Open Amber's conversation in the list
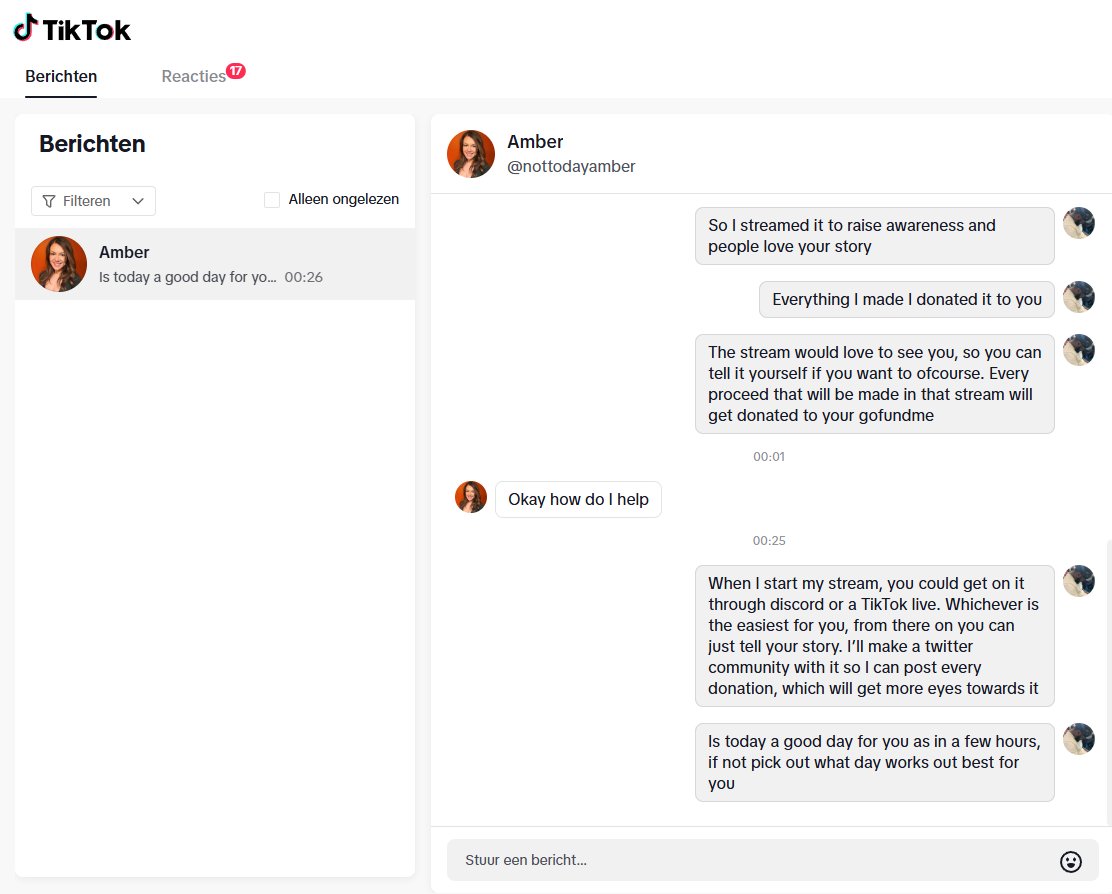1112x894 pixels. (x=215, y=264)
